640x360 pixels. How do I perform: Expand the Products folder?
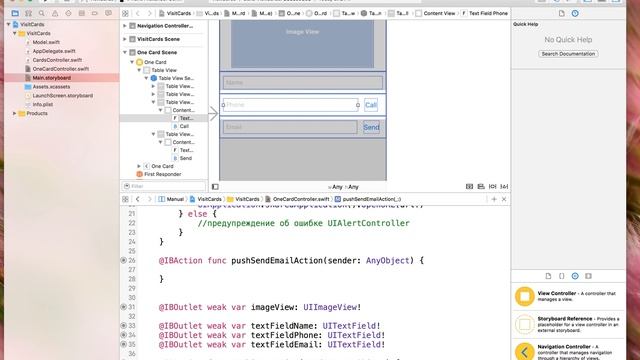click(15, 113)
